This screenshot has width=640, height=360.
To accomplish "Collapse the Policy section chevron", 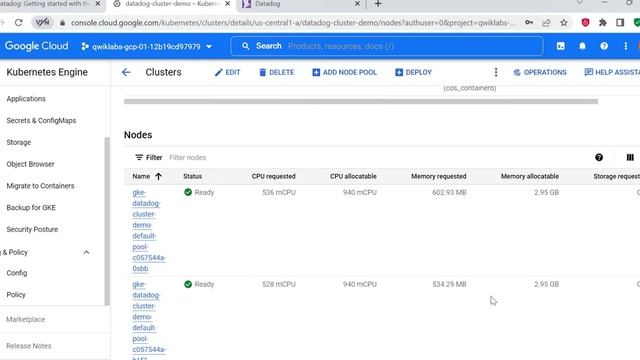I will tap(87, 252).
